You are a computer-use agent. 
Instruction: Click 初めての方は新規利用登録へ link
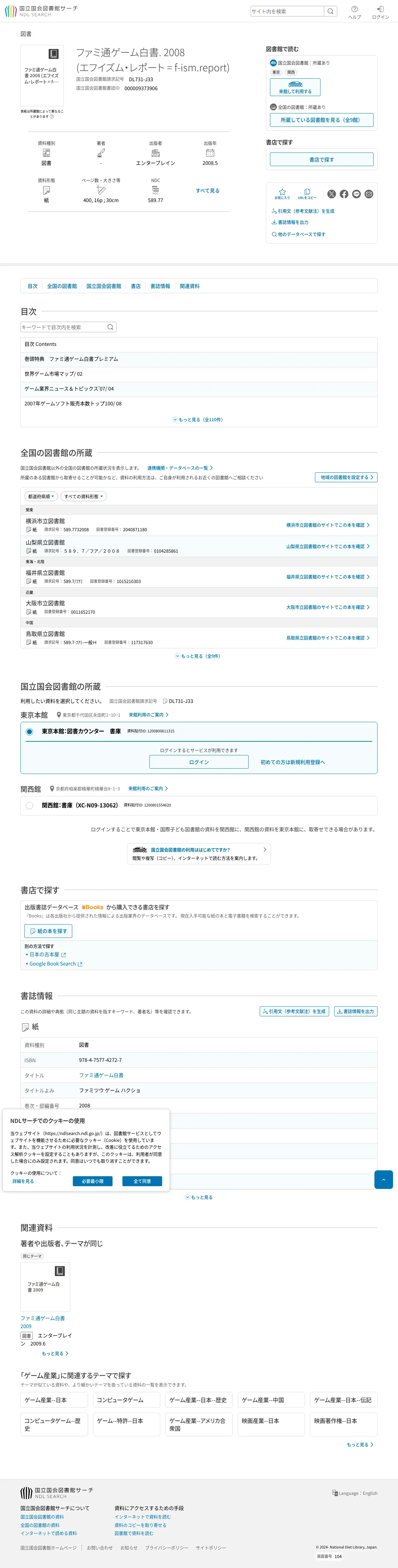[293, 762]
